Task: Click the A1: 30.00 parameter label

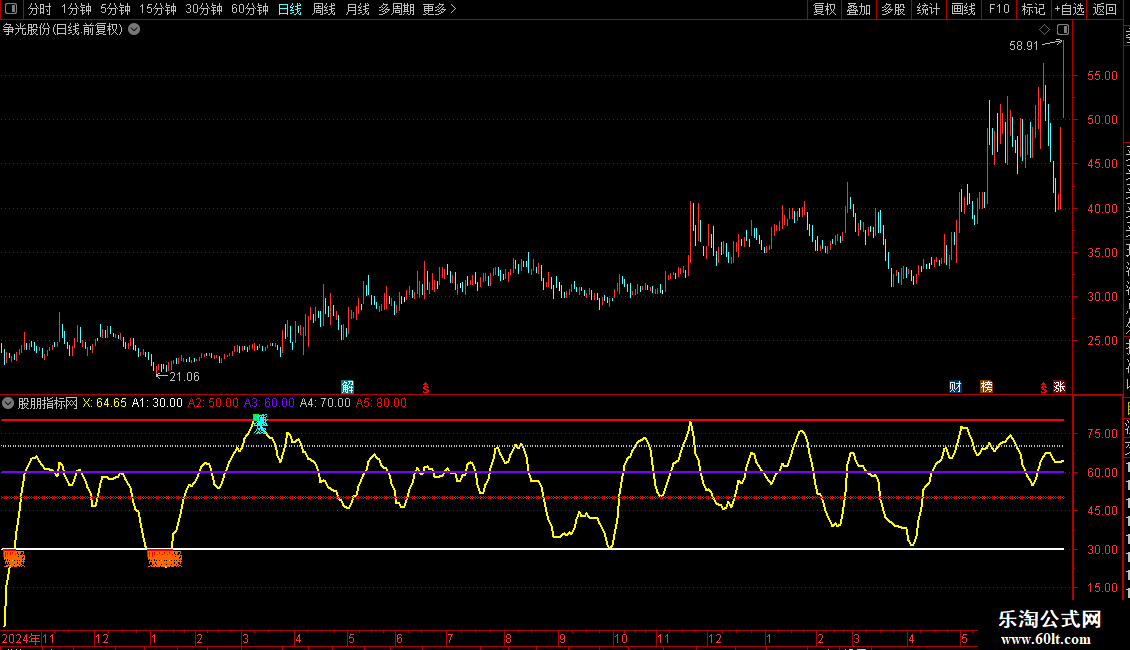Action: (x=157, y=403)
